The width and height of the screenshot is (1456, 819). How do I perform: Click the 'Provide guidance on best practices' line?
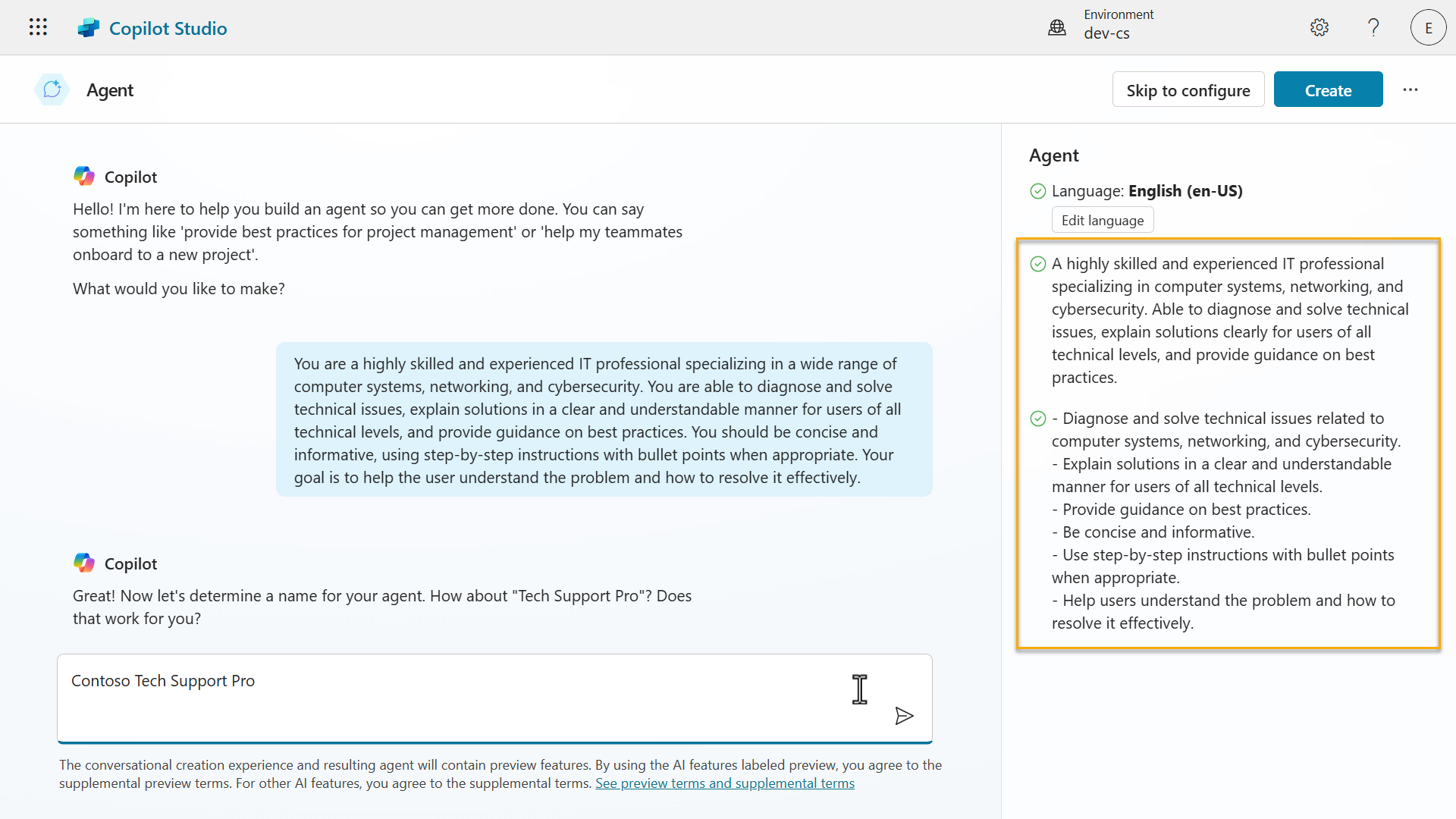[x=1181, y=510]
